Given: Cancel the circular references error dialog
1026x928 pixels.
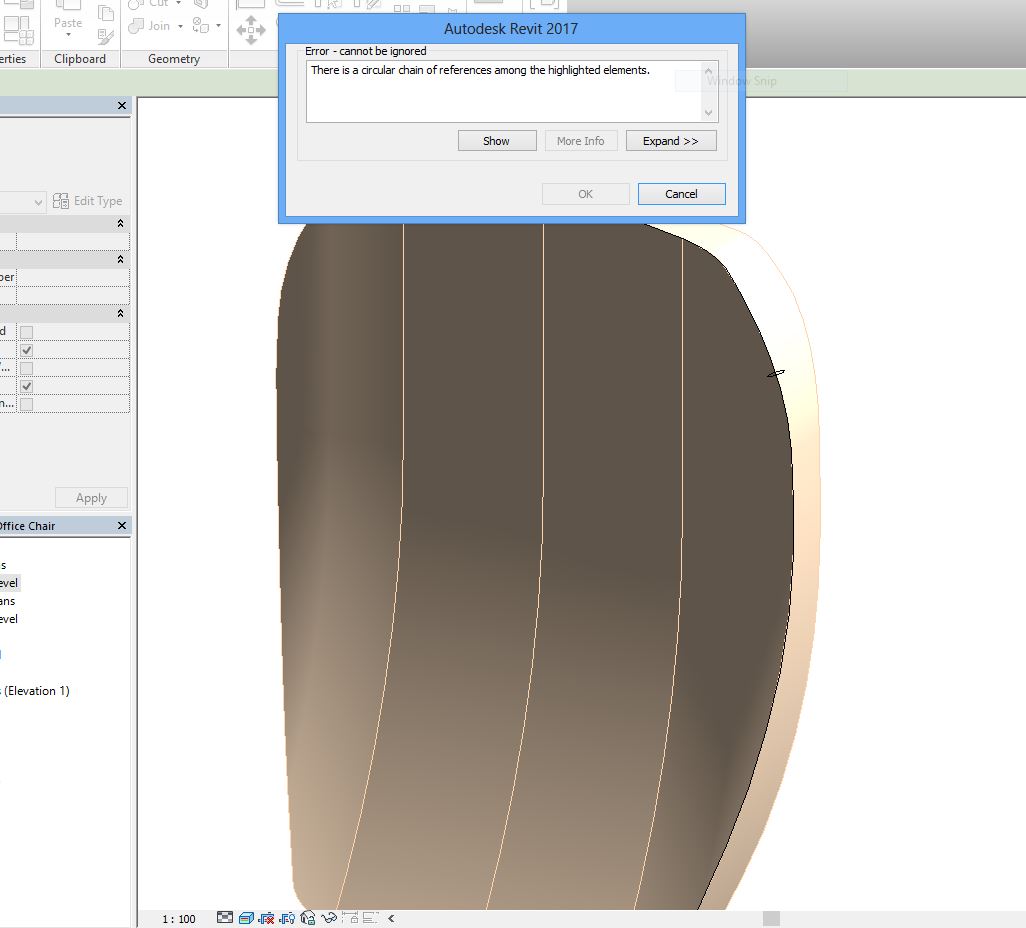Looking at the screenshot, I should pyautogui.click(x=681, y=193).
